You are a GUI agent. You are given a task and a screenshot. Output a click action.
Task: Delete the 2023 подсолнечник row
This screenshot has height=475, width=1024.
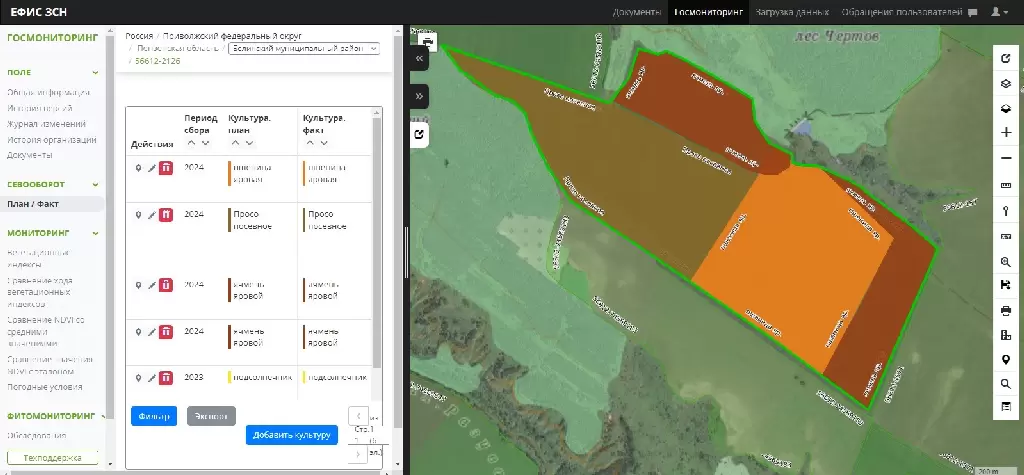[166, 378]
